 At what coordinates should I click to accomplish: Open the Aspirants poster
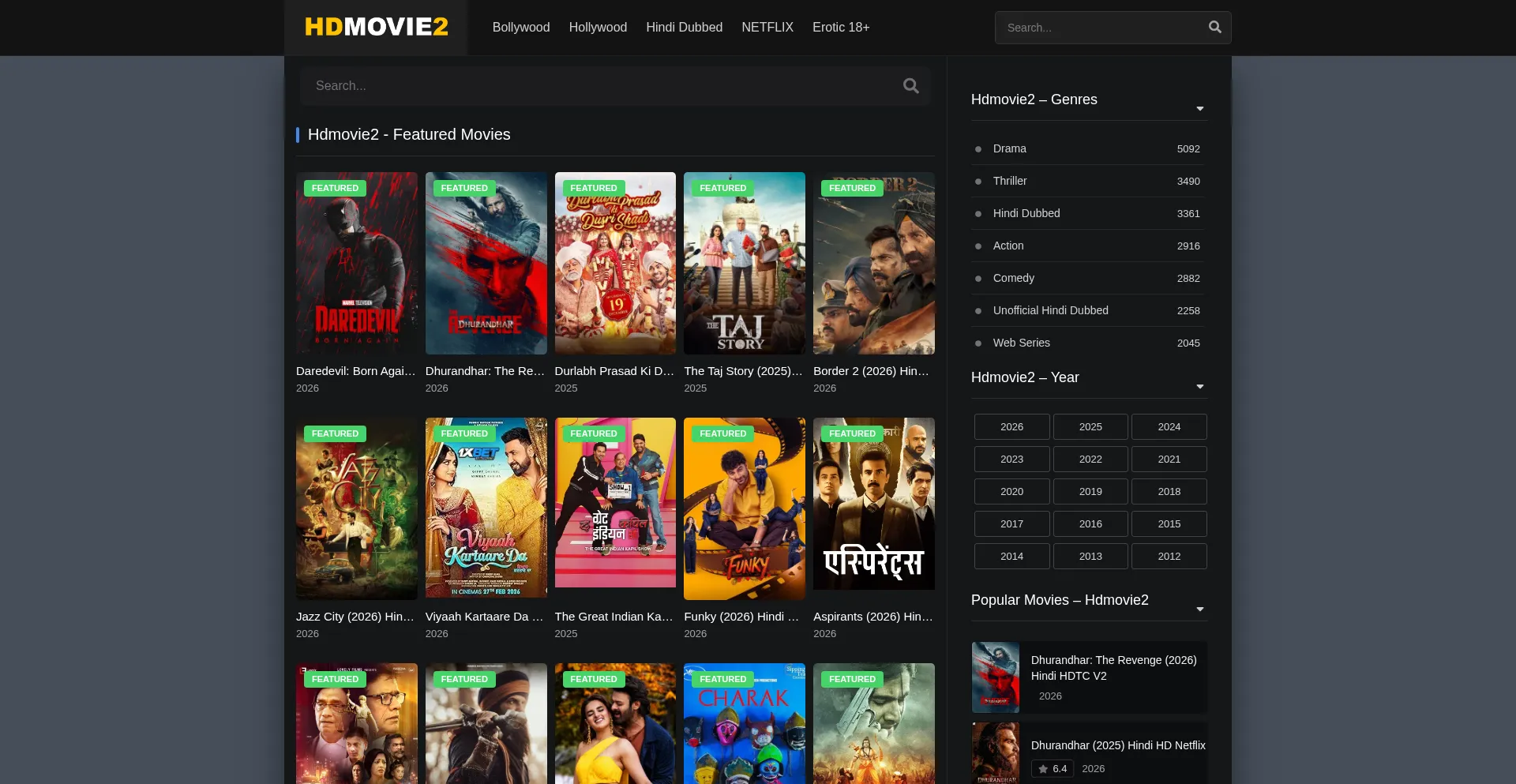[874, 504]
